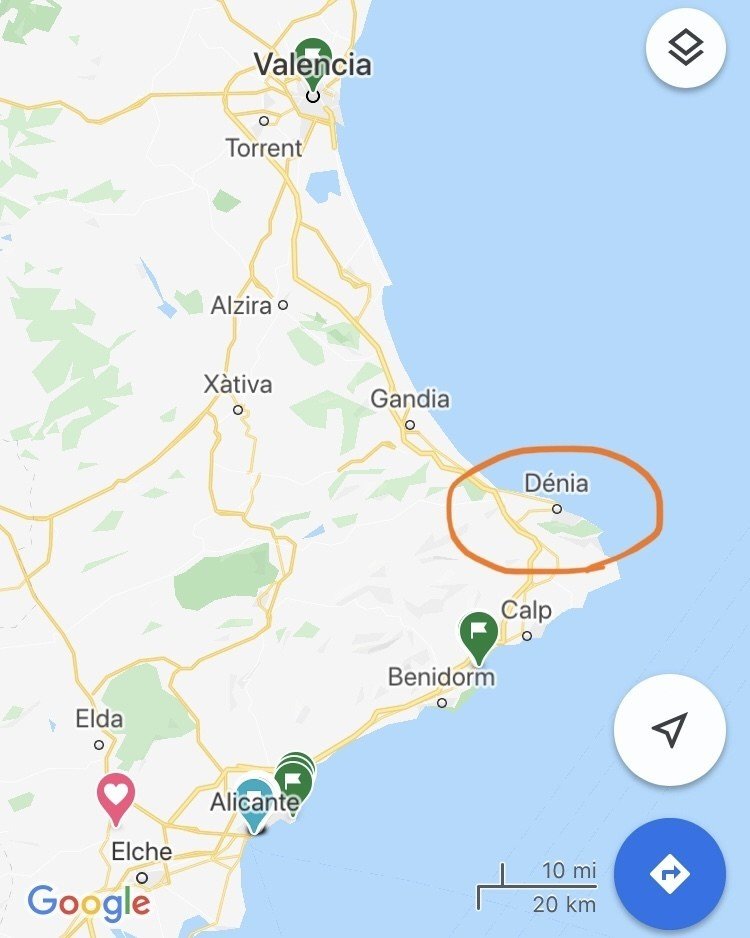Image resolution: width=750 pixels, height=938 pixels.
Task: Tap the green flag pin near Benidorm
Action: (478, 638)
